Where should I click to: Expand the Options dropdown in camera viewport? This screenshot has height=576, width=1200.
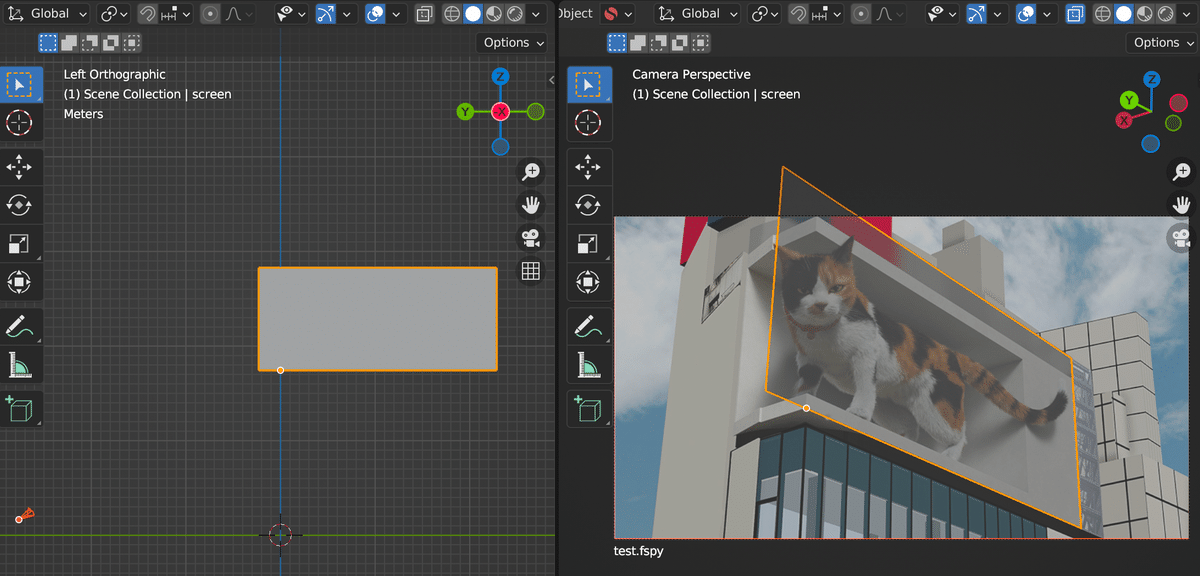[1163, 43]
